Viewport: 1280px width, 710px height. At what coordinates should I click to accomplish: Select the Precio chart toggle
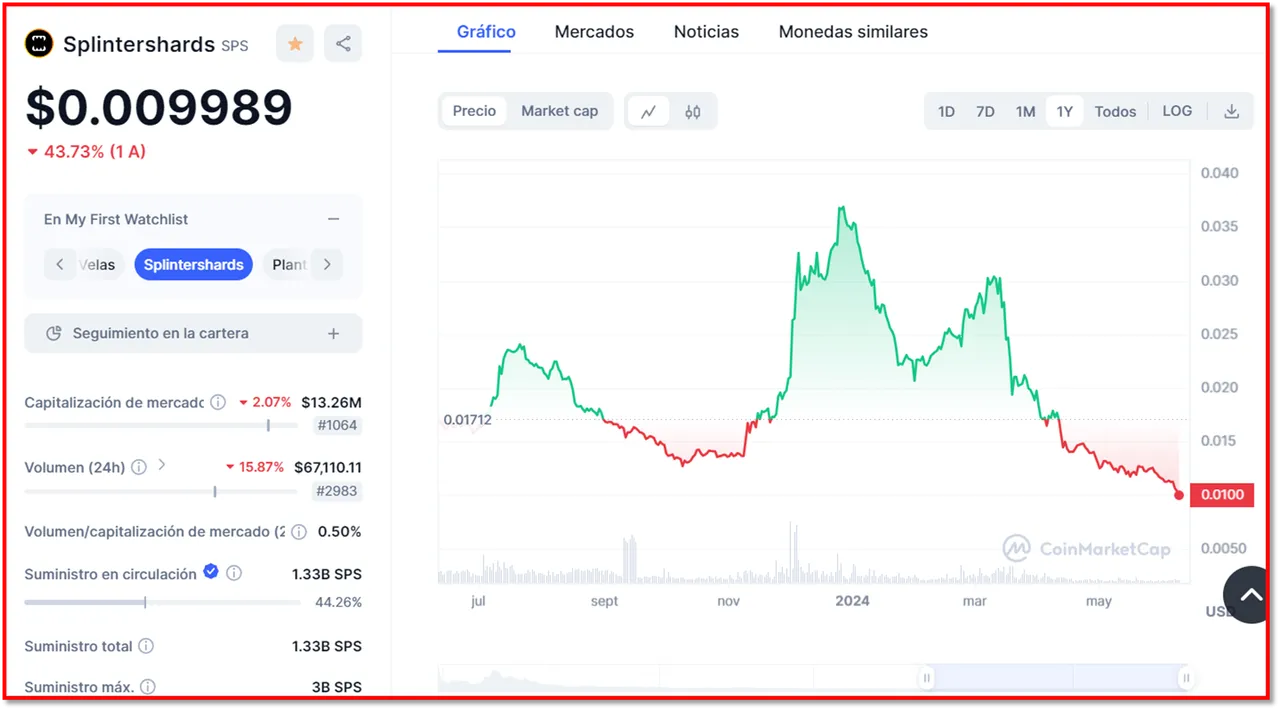coord(474,111)
